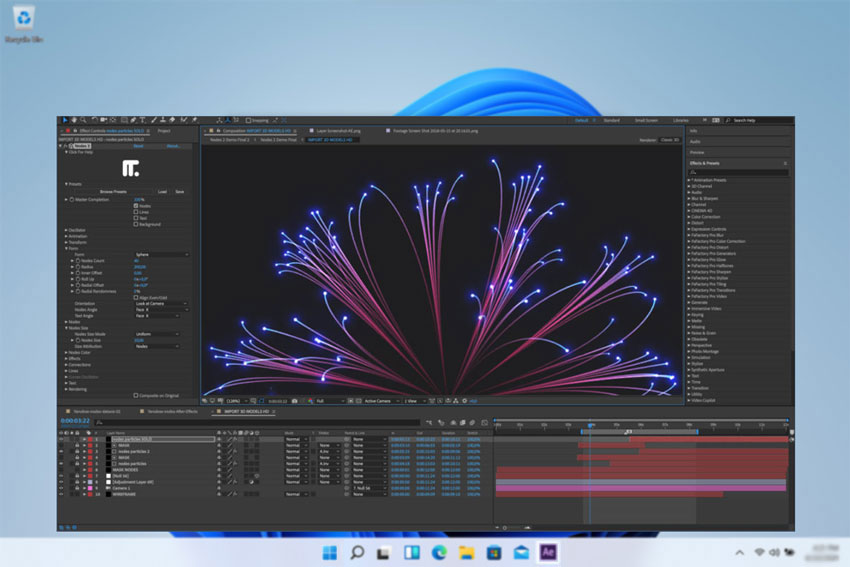Expand the Transform property group
Viewport: 850px width, 567px height.
[66, 242]
